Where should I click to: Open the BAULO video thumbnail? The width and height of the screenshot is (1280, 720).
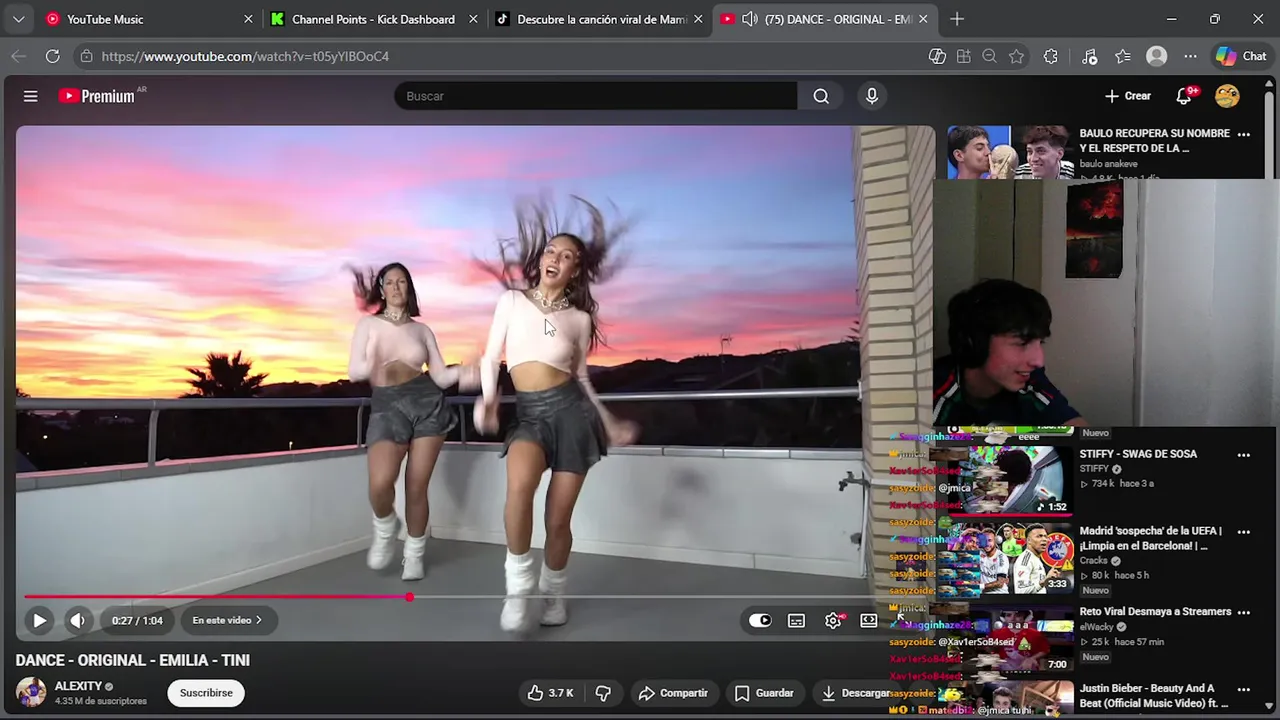[1010, 152]
